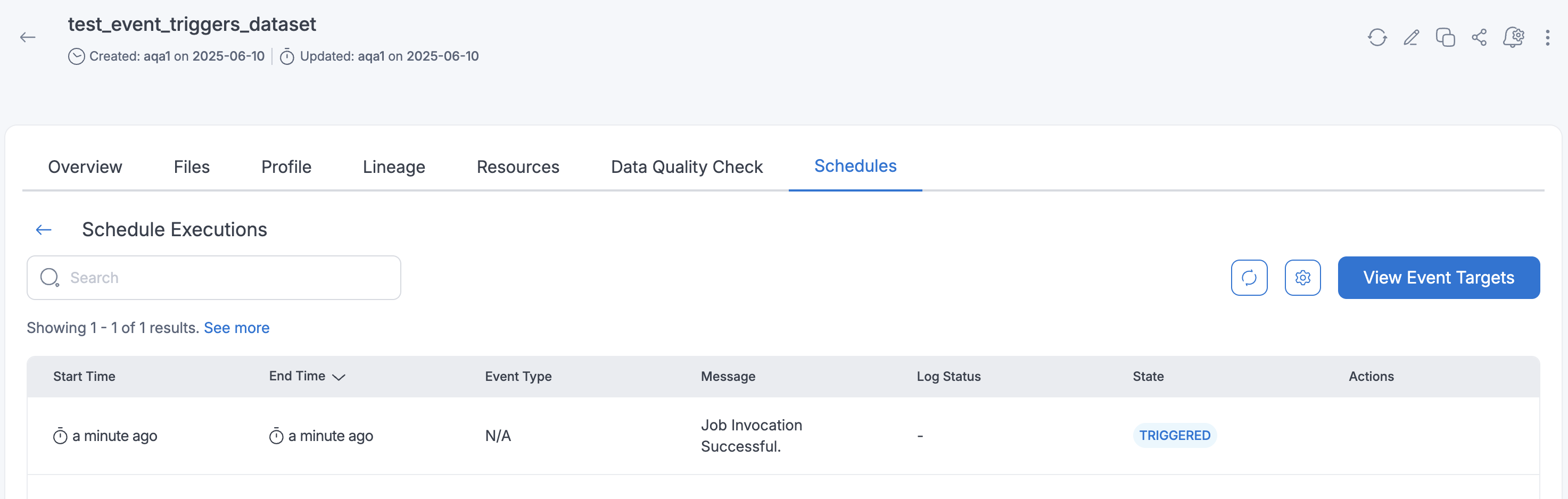Click the clone dataset icon
This screenshot has width=1568, height=499.
click(x=1445, y=38)
